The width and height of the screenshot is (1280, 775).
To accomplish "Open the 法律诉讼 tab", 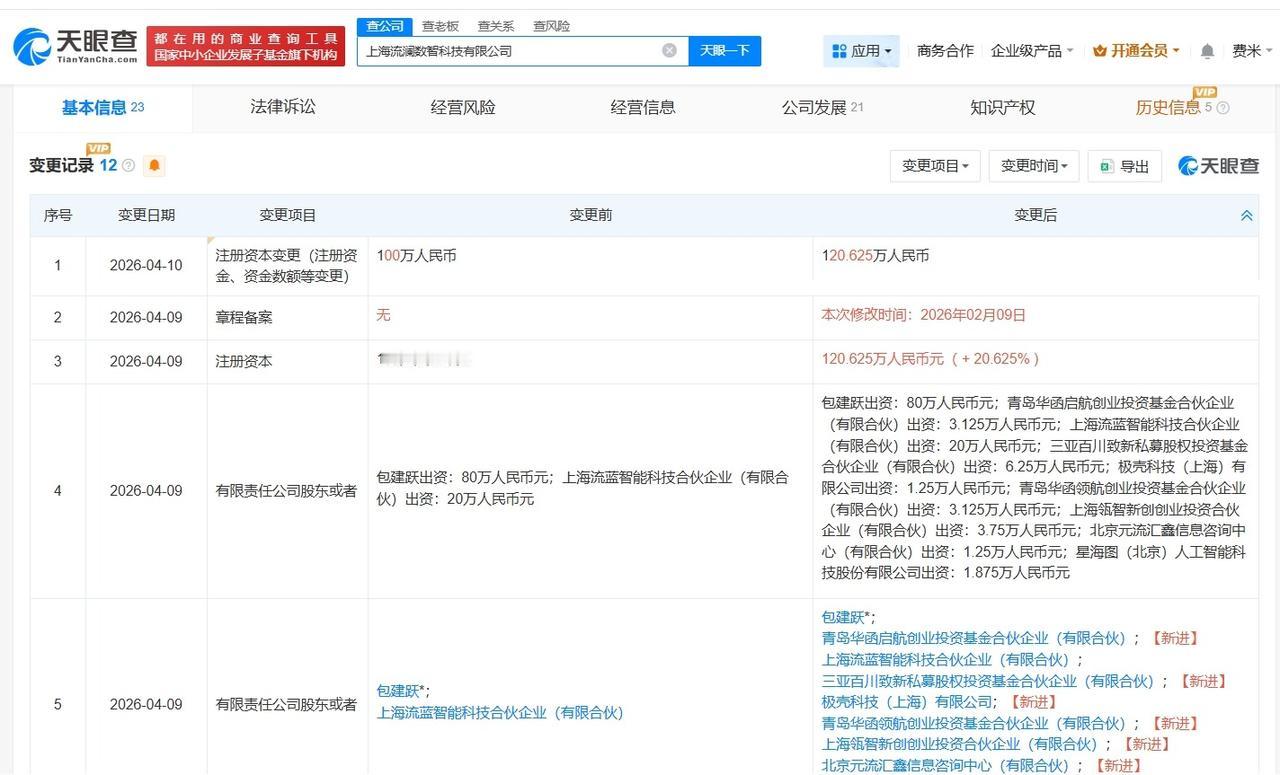I will 283,107.
